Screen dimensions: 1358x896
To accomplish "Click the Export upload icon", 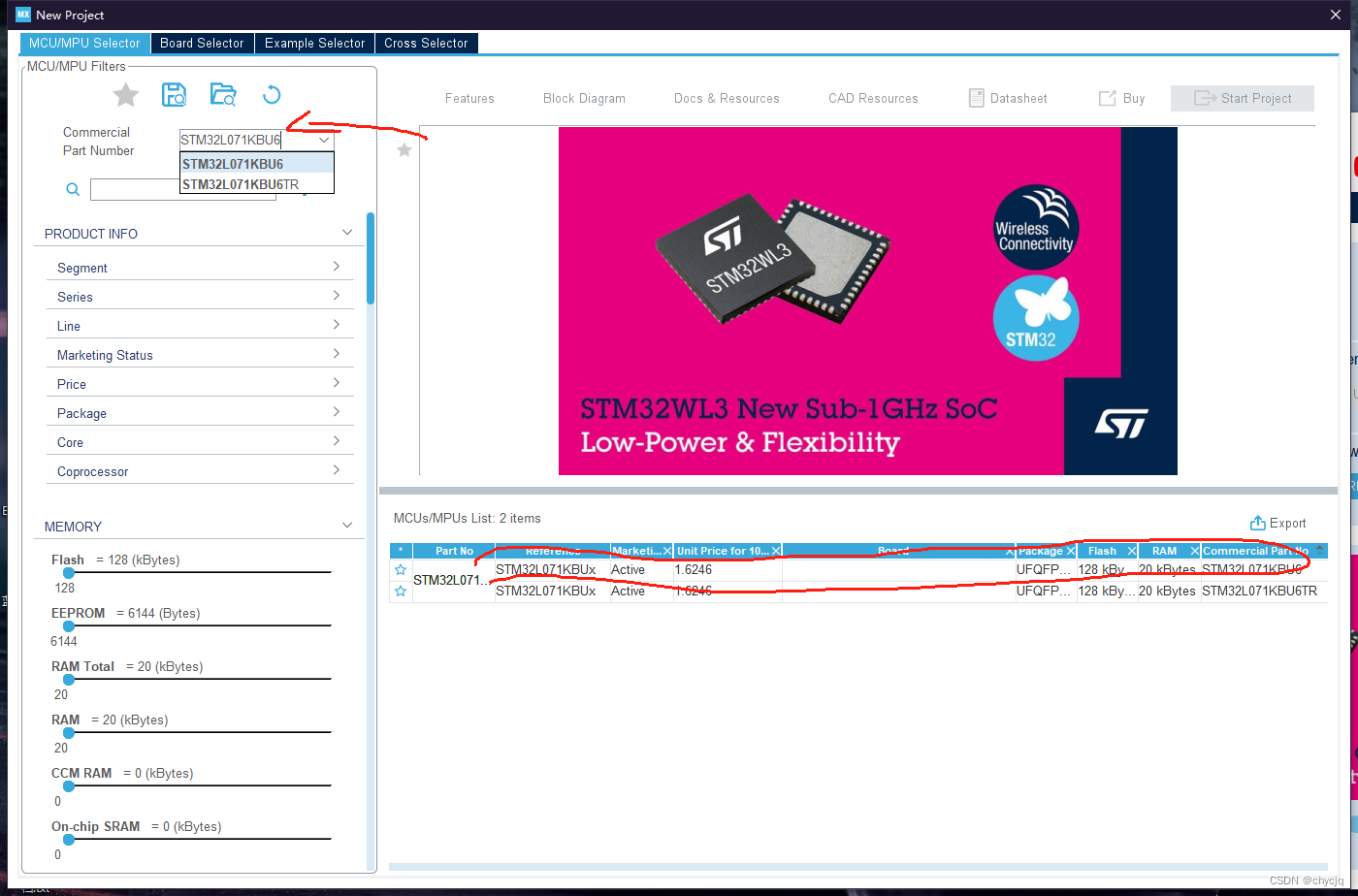I will (x=1258, y=523).
